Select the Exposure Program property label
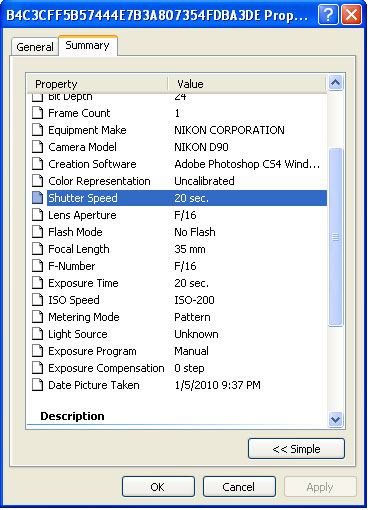This screenshot has height=510, width=370. pyautogui.click(x=92, y=351)
